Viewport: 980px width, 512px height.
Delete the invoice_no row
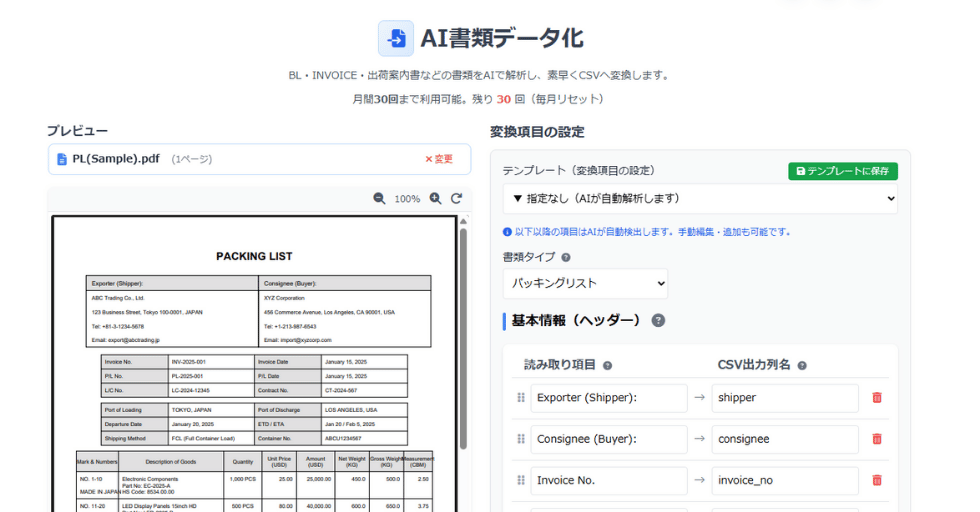877,480
